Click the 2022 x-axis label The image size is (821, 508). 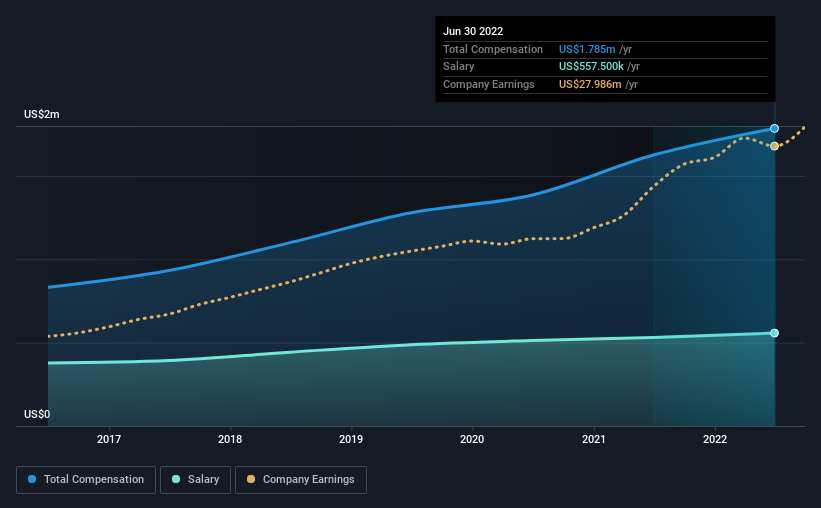715,439
